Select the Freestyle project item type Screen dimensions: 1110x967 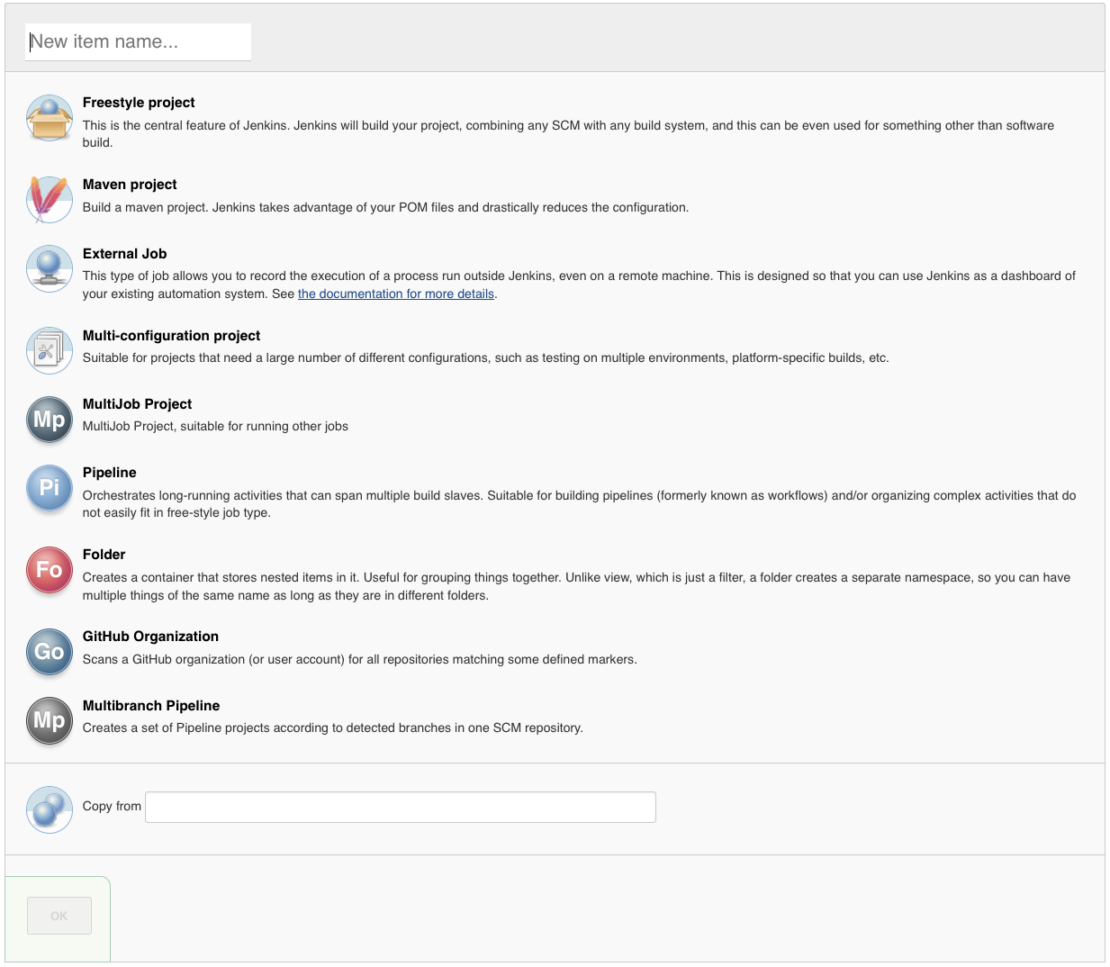tap(138, 102)
